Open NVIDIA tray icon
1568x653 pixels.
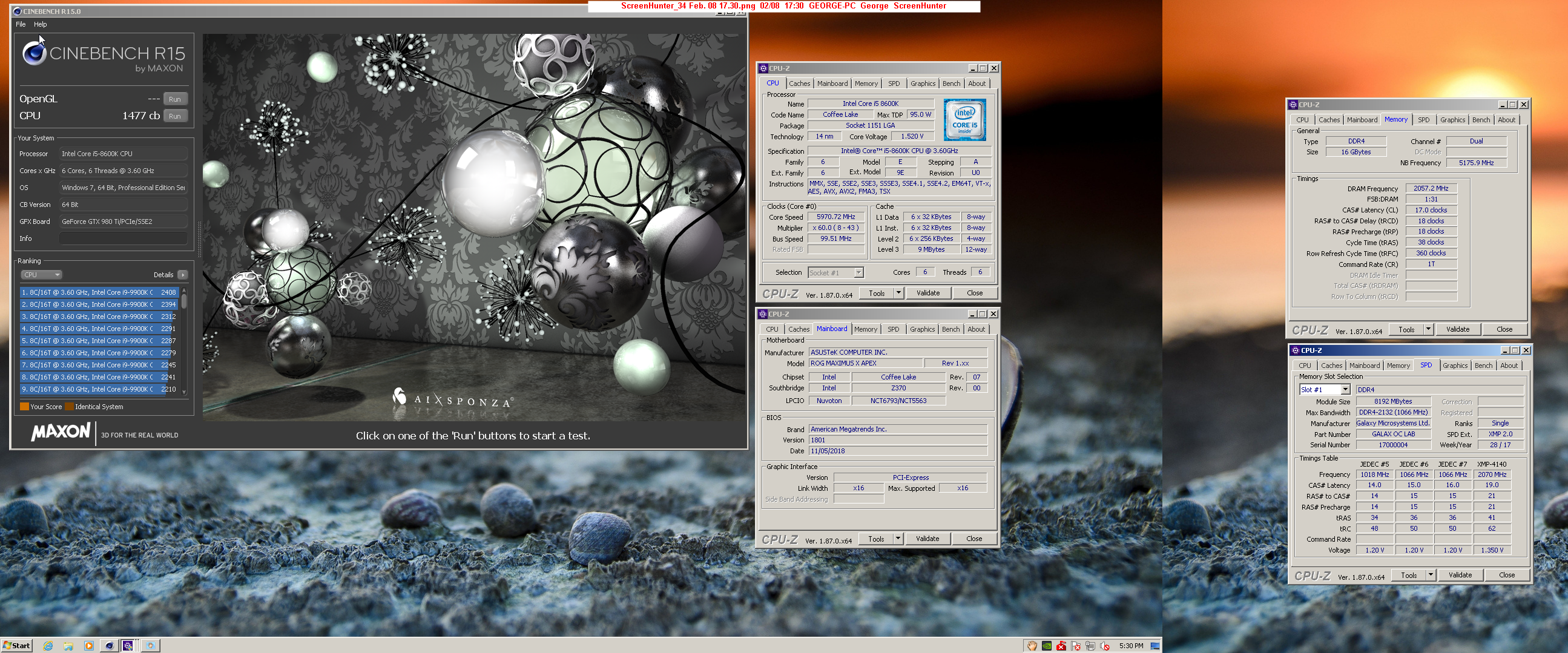tap(1047, 646)
